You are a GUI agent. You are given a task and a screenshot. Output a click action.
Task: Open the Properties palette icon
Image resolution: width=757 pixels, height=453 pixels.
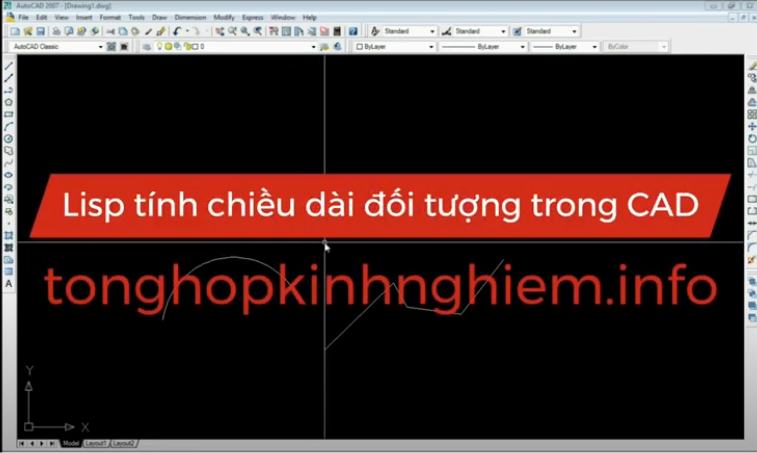click(x=274, y=31)
